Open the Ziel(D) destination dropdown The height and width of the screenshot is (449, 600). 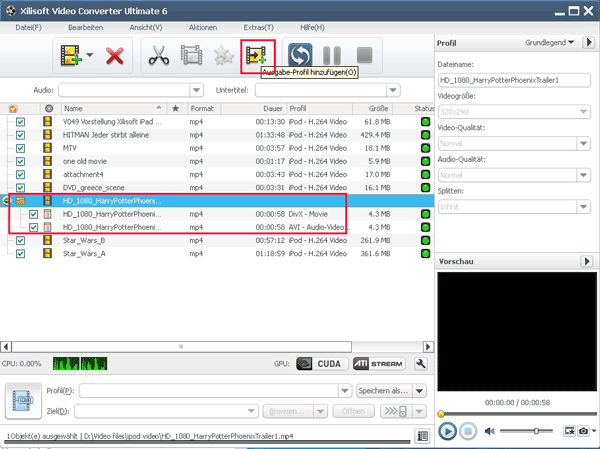click(x=251, y=411)
